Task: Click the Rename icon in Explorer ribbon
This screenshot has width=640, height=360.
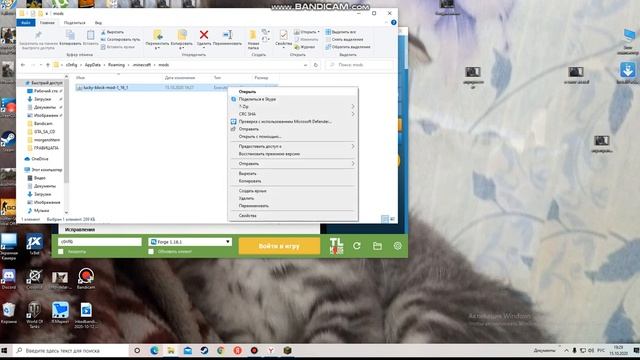Action: [227, 35]
